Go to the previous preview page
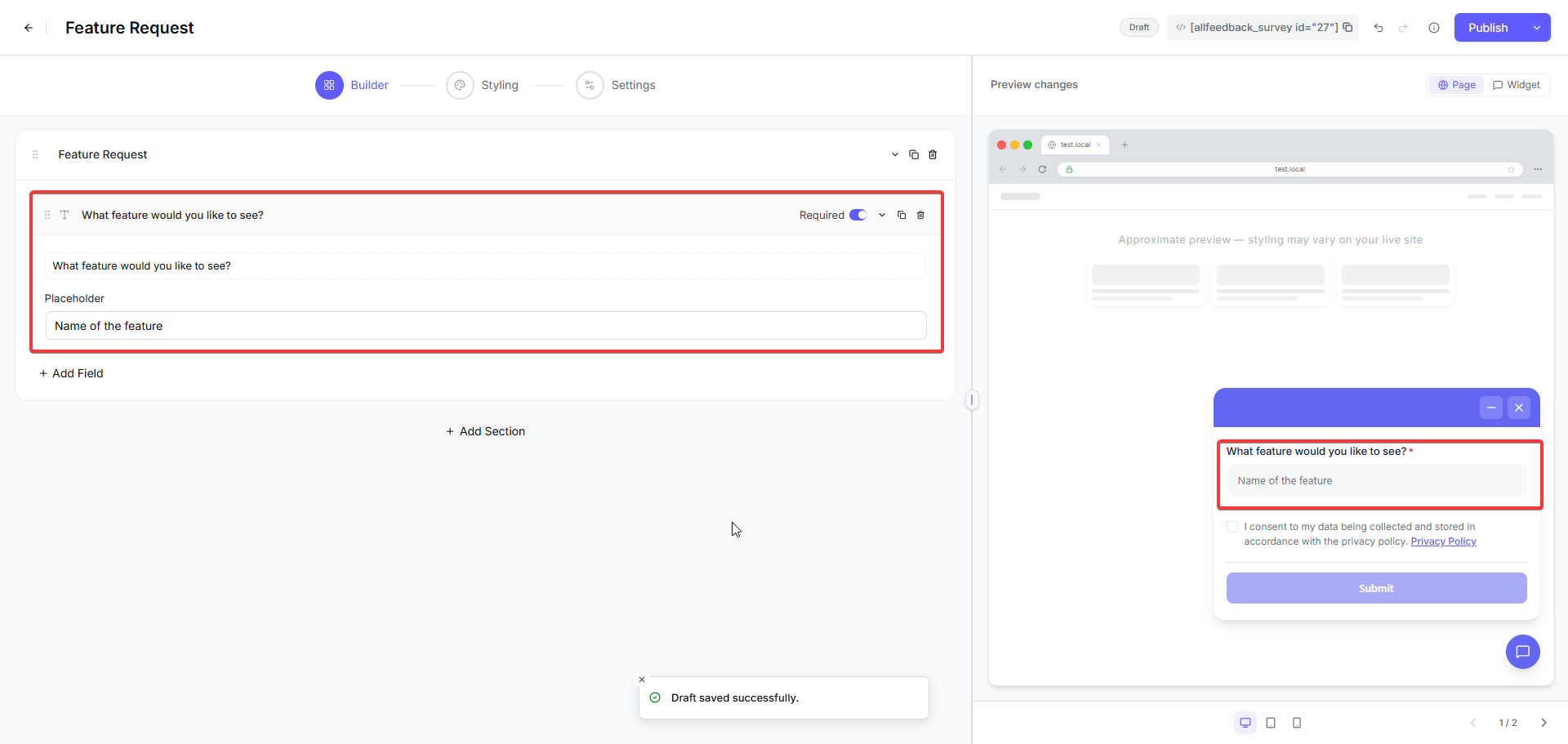The image size is (1568, 744). (1473, 723)
